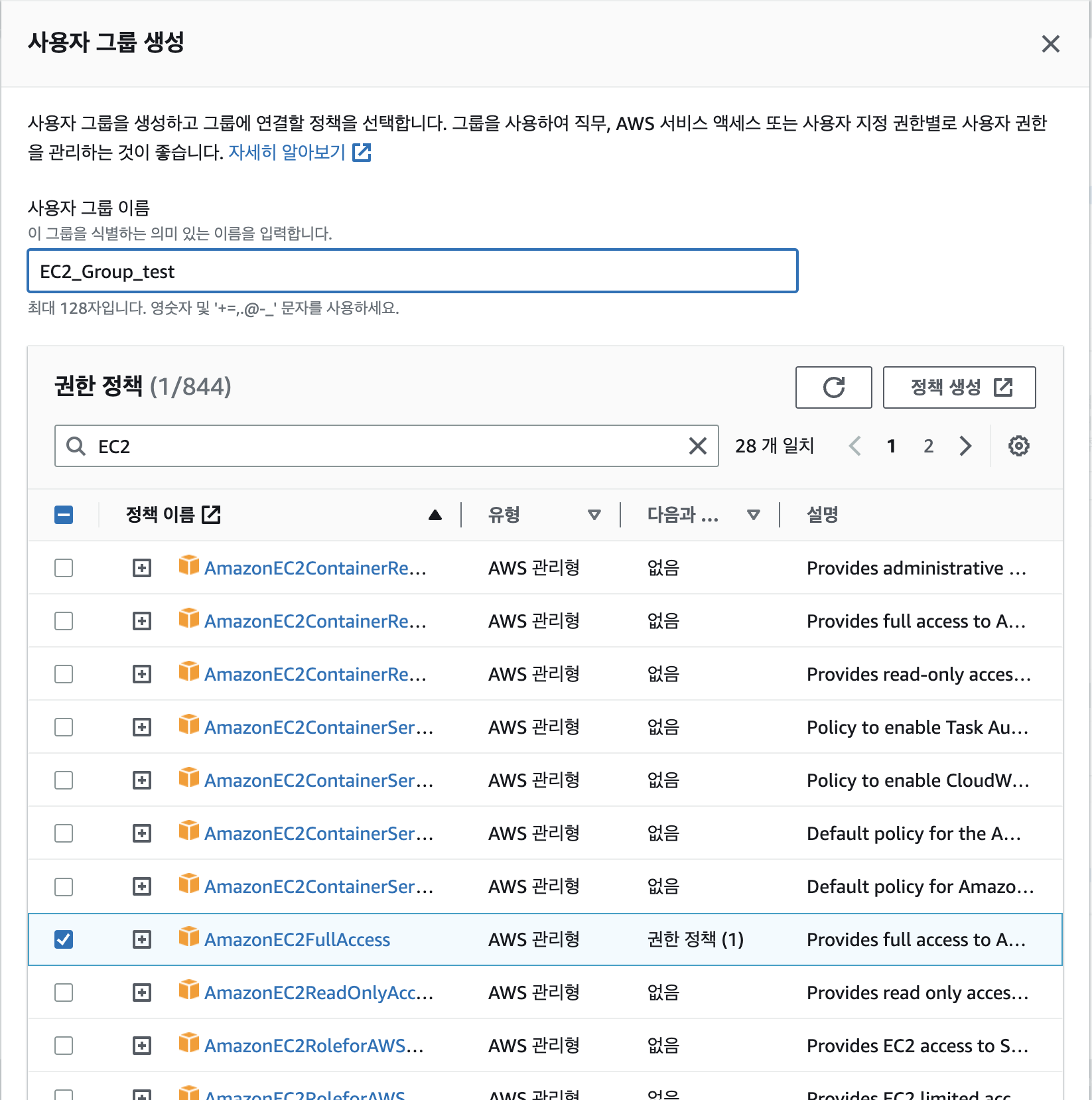
Task: Uncheck the AmazonEC2FullAccess policy
Action: (64, 939)
